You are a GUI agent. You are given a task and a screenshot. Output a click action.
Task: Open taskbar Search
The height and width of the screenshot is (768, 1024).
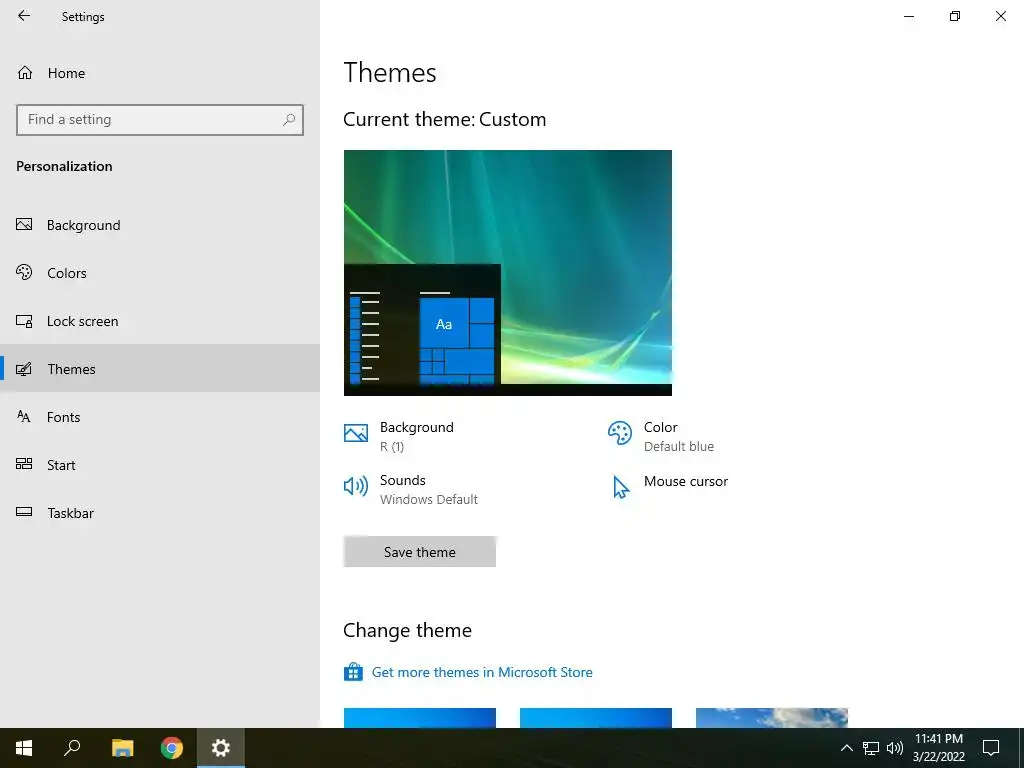(72, 748)
